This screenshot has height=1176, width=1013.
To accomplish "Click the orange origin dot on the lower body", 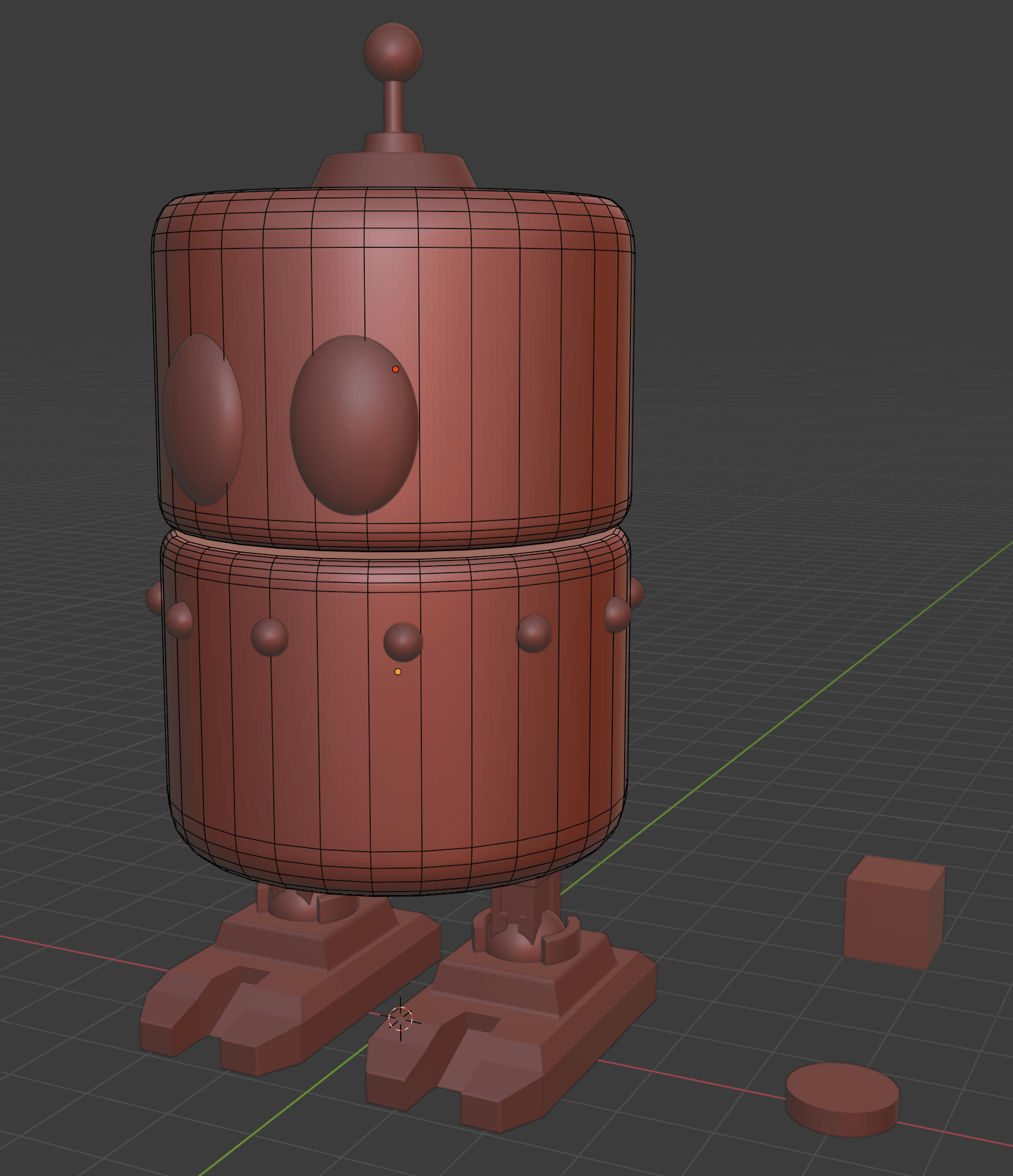I will pyautogui.click(x=398, y=671).
